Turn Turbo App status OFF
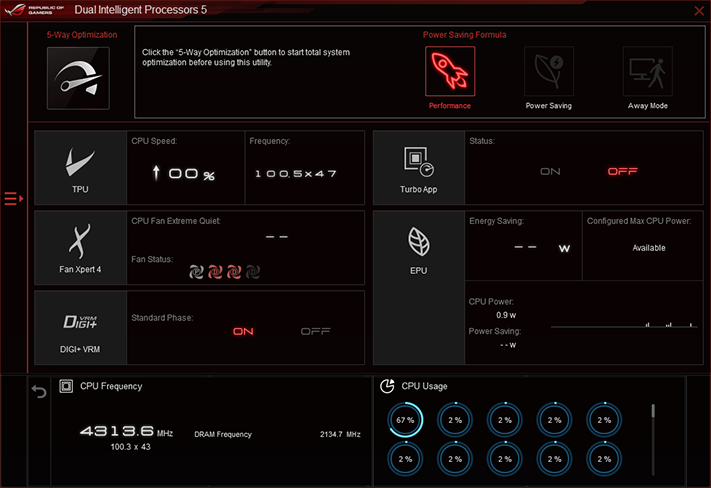Screen dimensions: 711x488 (623, 171)
